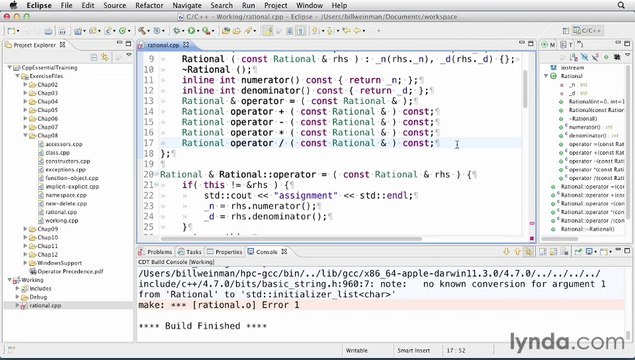This screenshot has width=635, height=360.
Task: Toggle Hide Non-Public Members in Outline
Action: 606,57
